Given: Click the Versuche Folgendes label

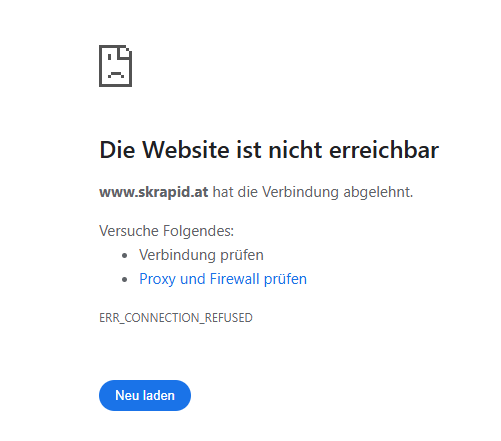Looking at the screenshot, I should 167,231.
